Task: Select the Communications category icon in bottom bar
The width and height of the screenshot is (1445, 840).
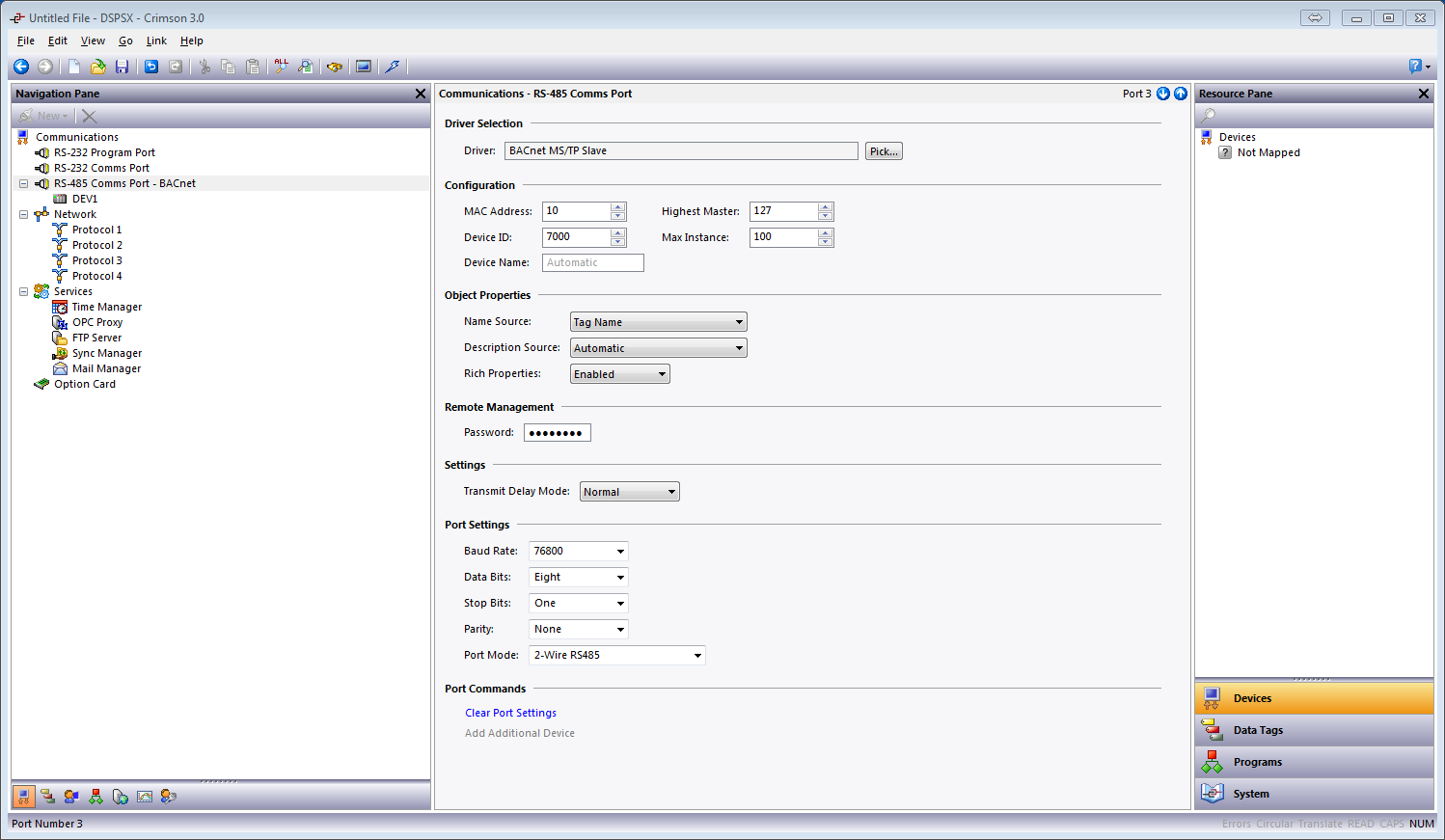Action: click(24, 797)
